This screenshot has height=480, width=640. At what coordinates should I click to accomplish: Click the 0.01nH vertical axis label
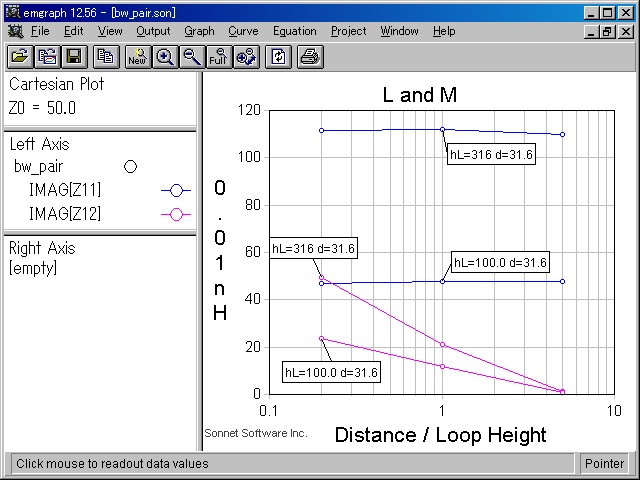[220, 250]
